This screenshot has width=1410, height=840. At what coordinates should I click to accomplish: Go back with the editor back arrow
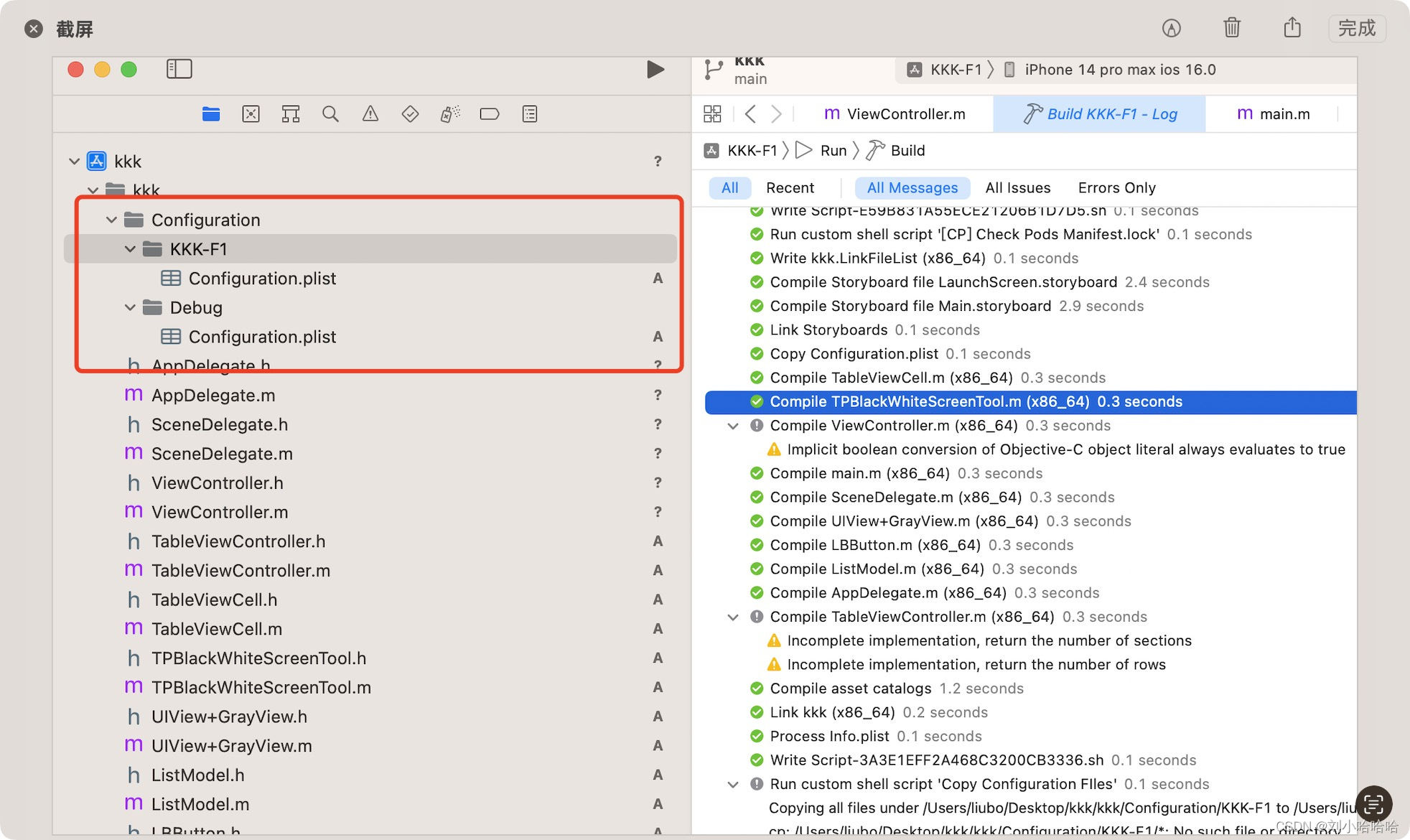tap(750, 113)
